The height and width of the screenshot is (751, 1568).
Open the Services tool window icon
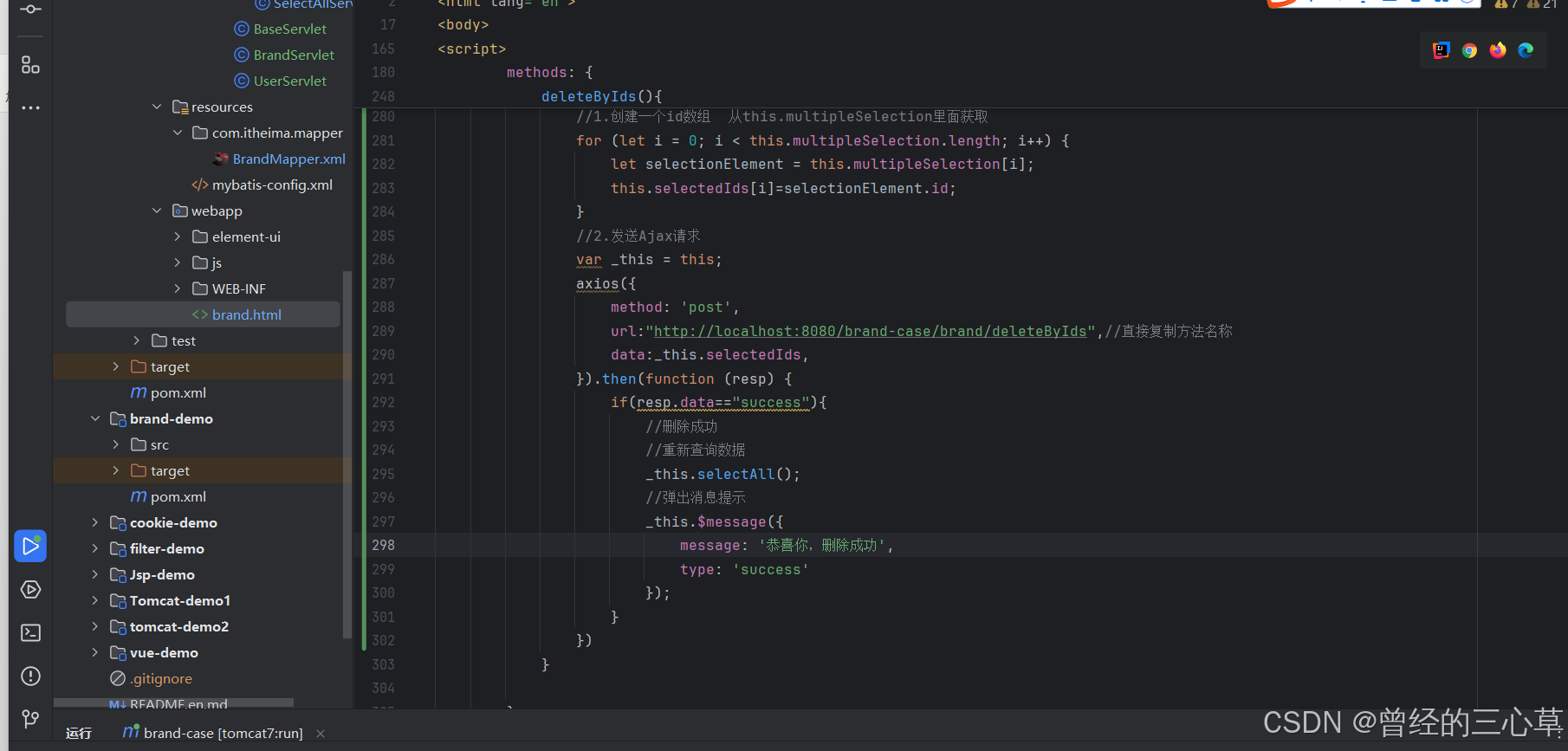30,590
